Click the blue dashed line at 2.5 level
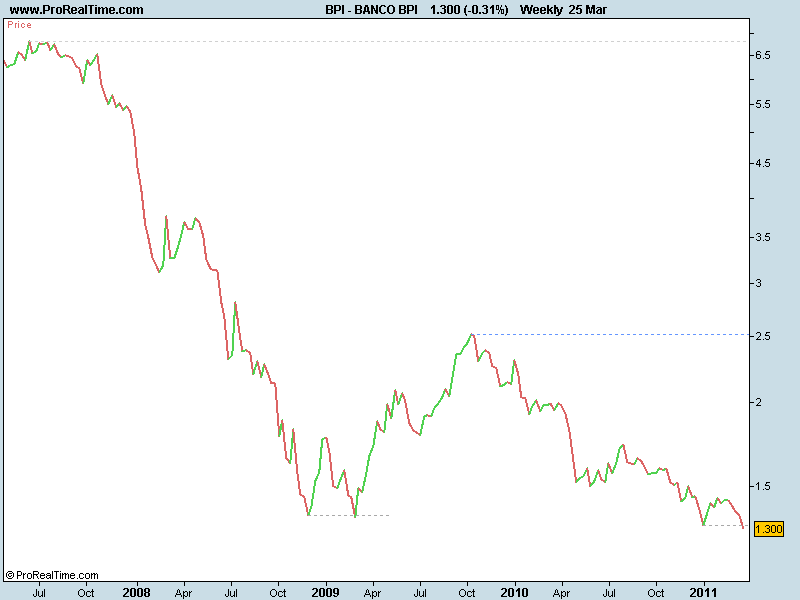This screenshot has width=800, height=600. tap(610, 335)
